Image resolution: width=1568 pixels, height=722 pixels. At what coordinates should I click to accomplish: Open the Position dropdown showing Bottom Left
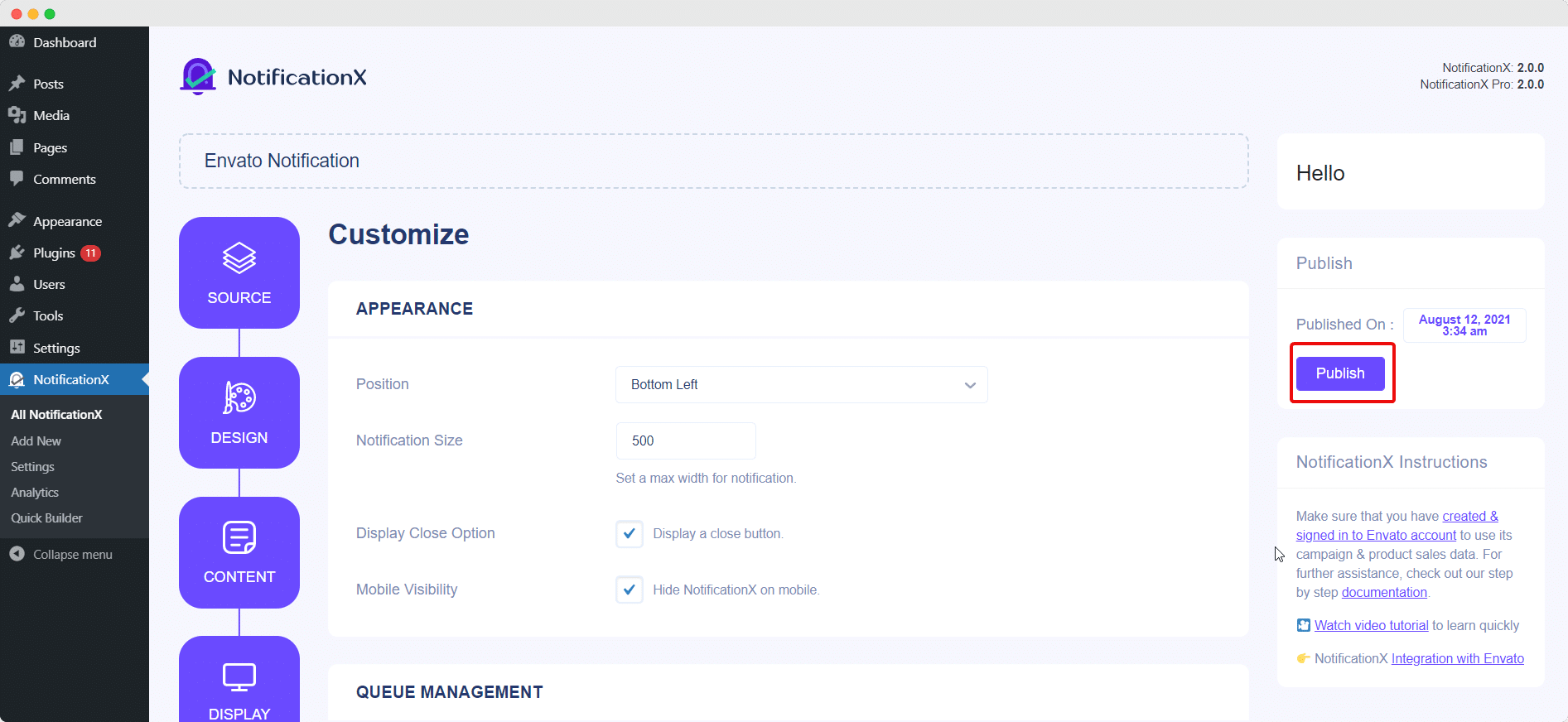pos(801,384)
